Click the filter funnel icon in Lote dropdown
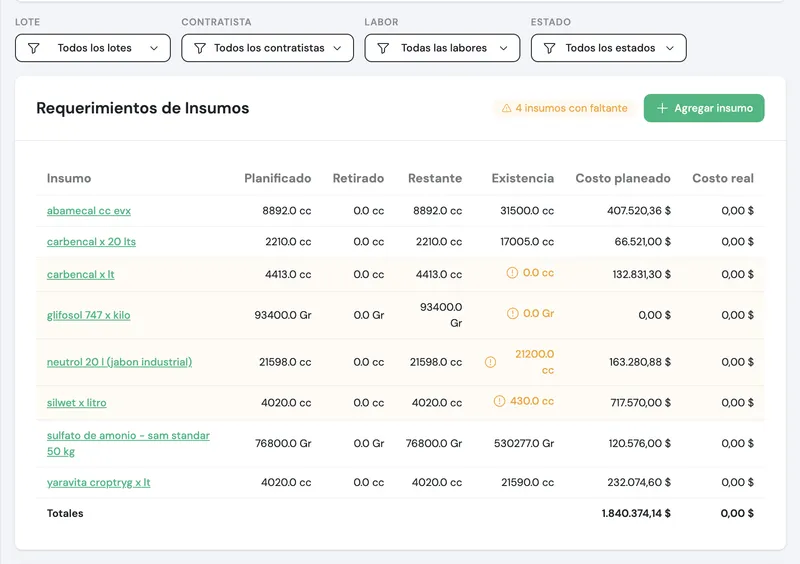The width and height of the screenshot is (800, 564). pos(34,48)
